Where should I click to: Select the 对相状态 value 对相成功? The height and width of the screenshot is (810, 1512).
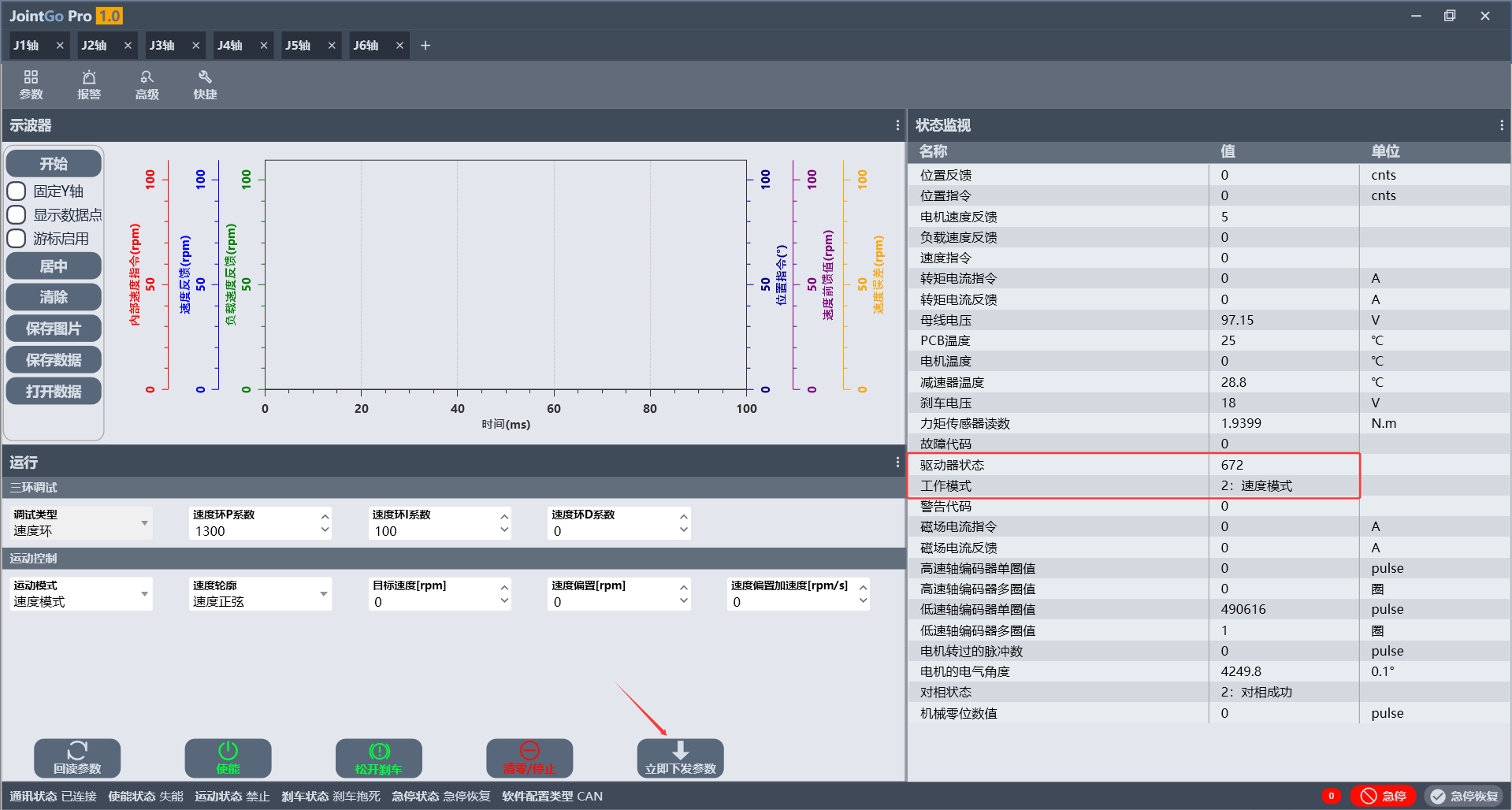pos(1257,693)
